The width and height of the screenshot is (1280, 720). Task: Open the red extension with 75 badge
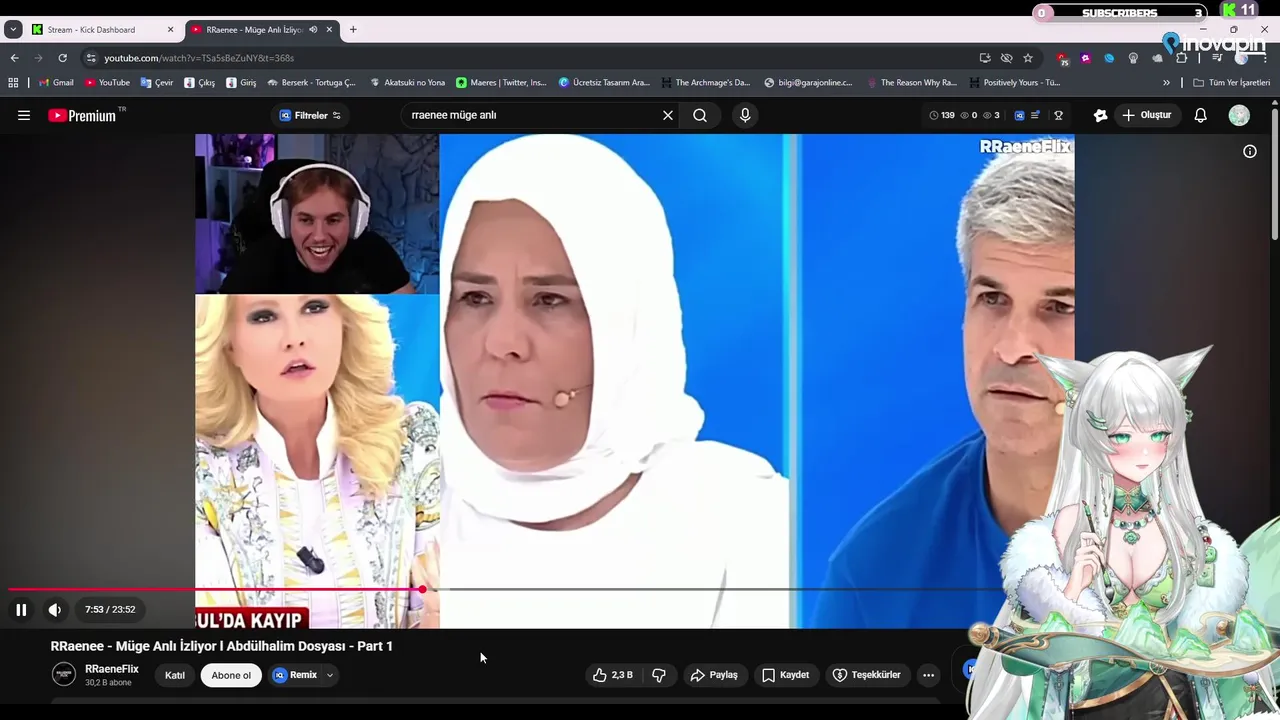tap(1062, 59)
